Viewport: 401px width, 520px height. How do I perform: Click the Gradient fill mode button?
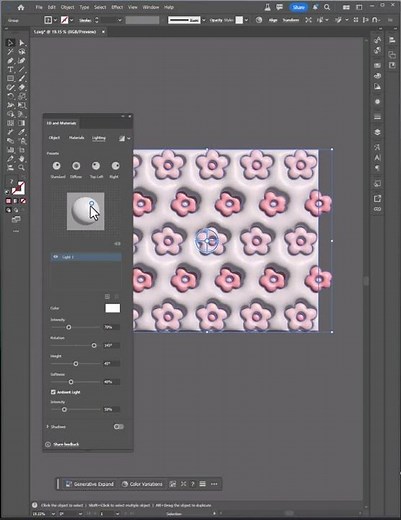point(16,201)
